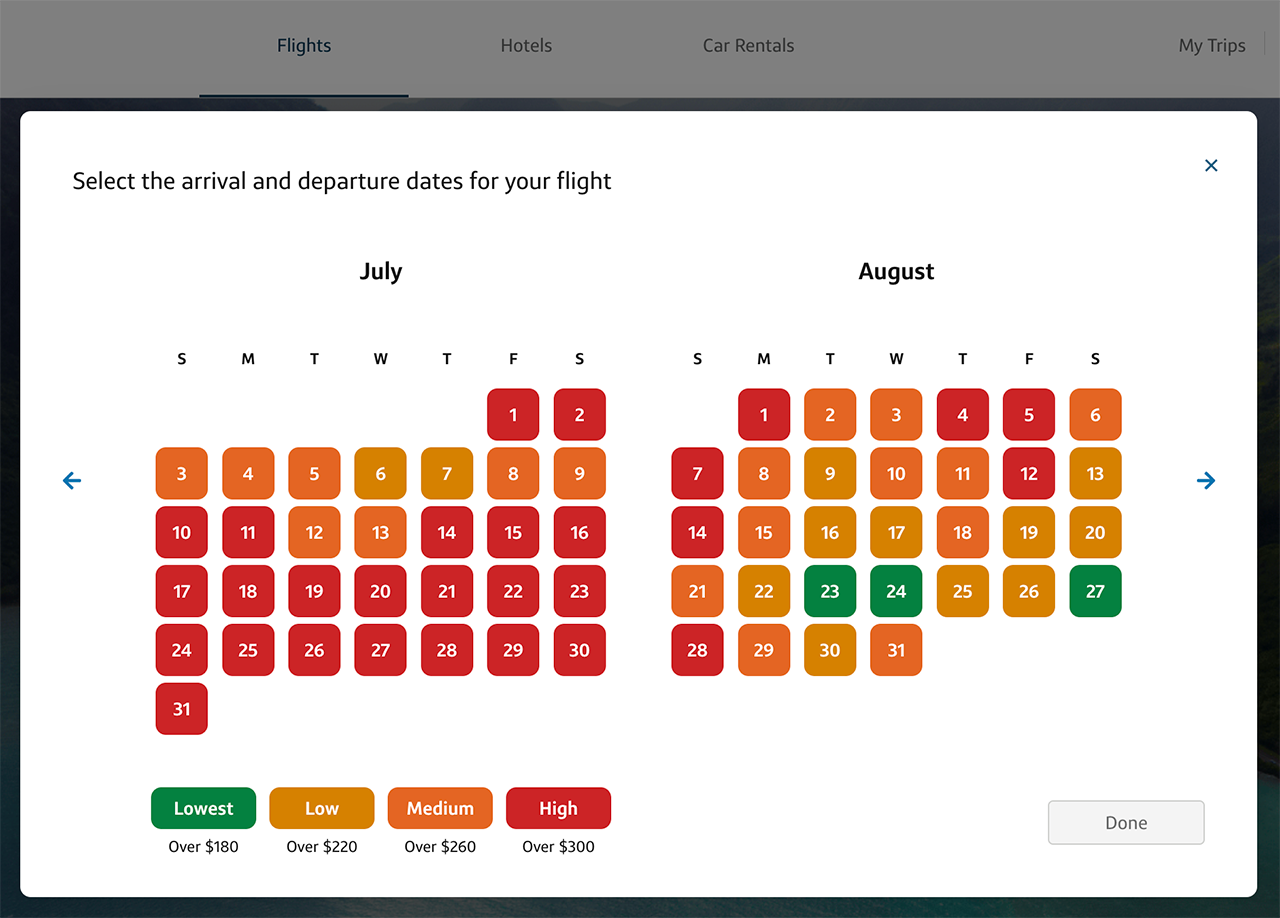Select the Flights tab

(304, 46)
